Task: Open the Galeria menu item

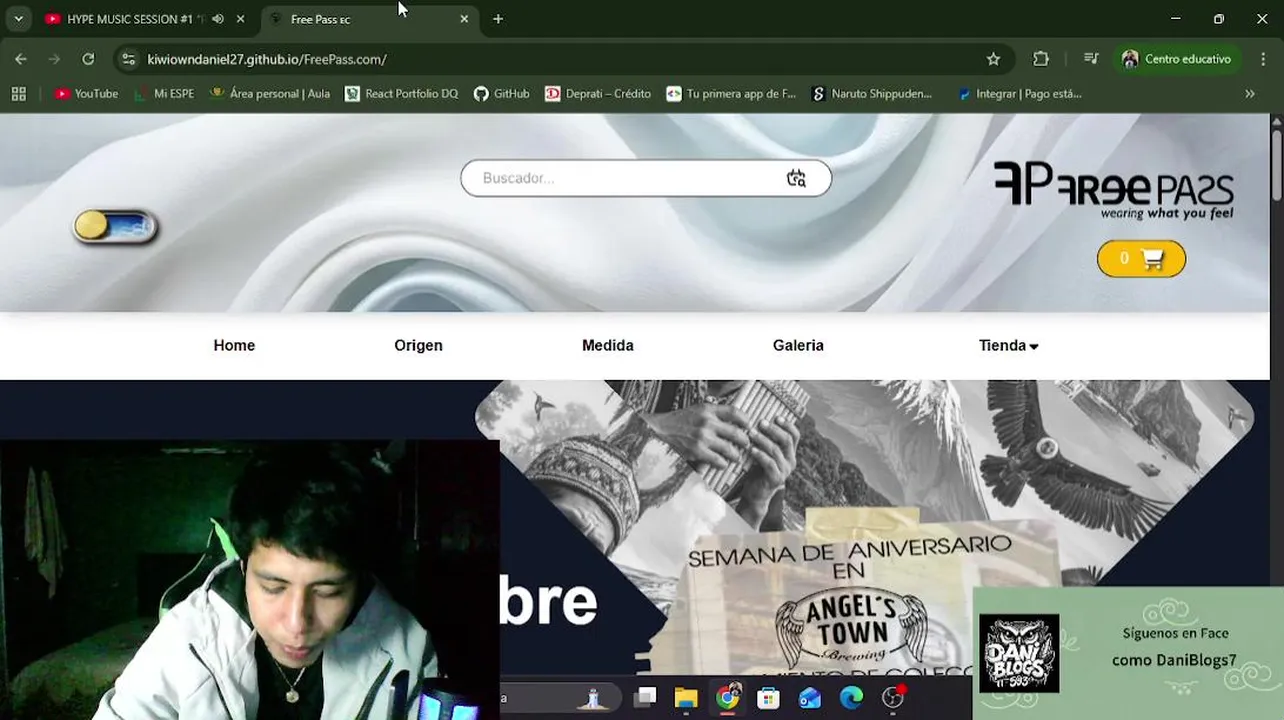Action: tap(798, 346)
